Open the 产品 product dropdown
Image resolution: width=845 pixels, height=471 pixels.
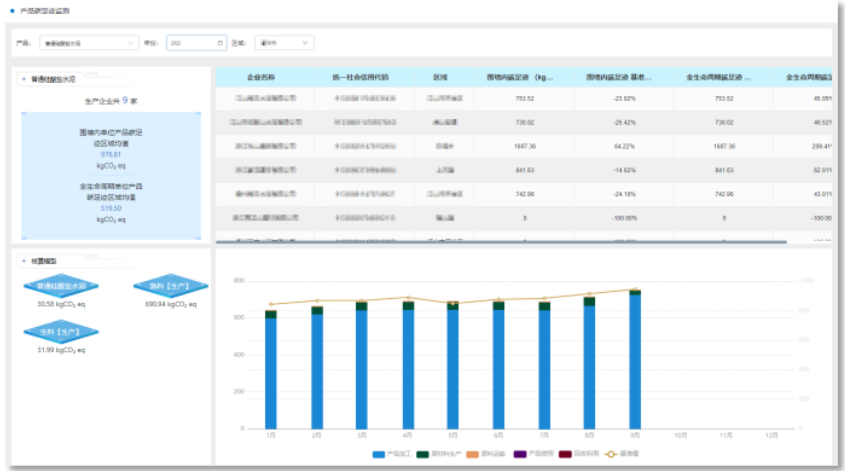click(89, 43)
